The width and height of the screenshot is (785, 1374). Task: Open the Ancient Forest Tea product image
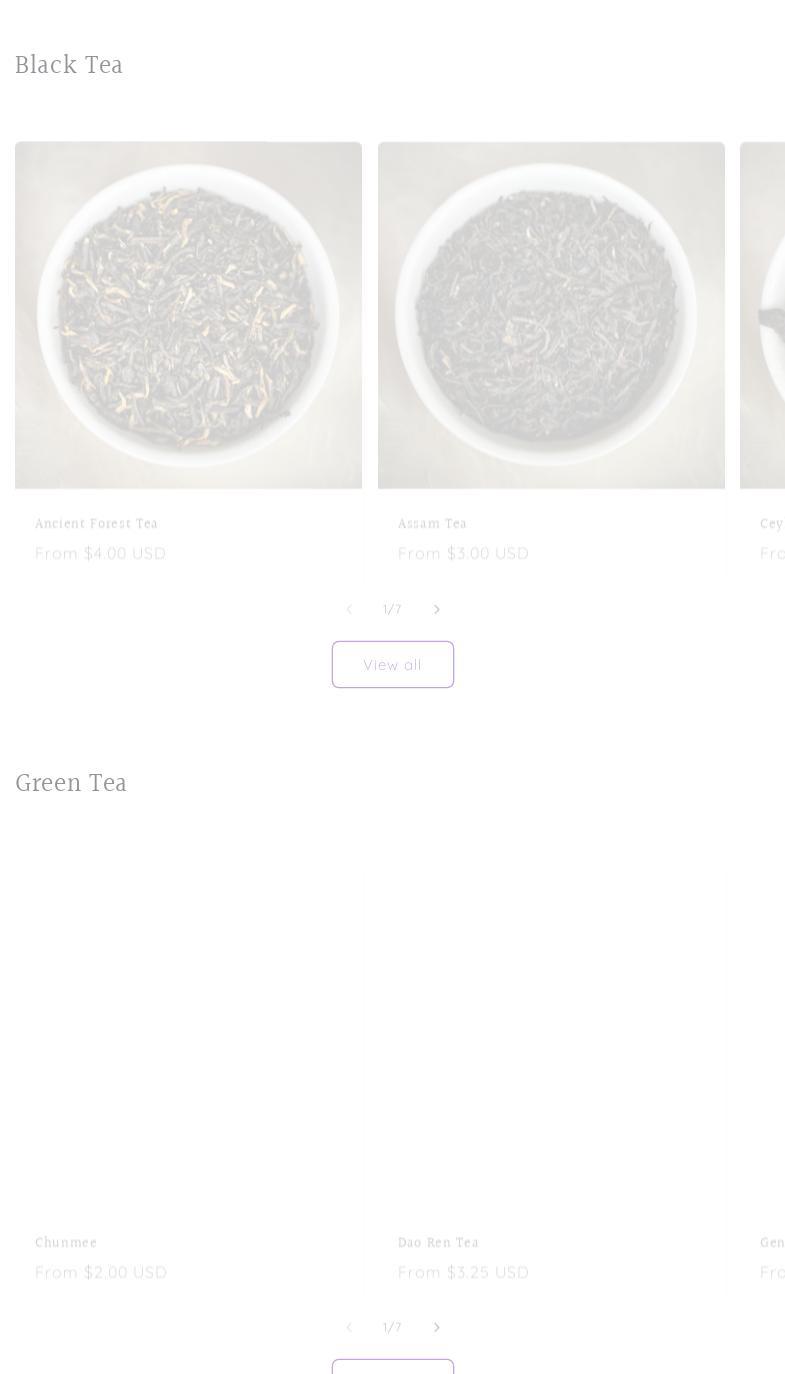[188, 315]
